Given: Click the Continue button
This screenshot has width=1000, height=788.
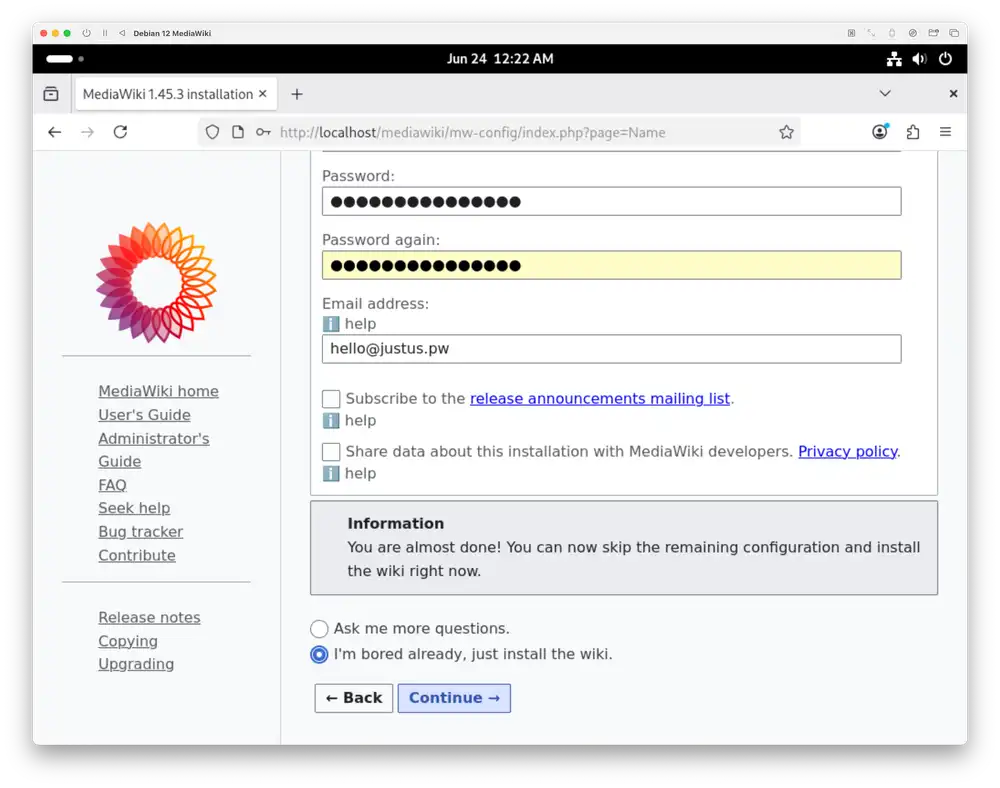Looking at the screenshot, I should (x=454, y=698).
